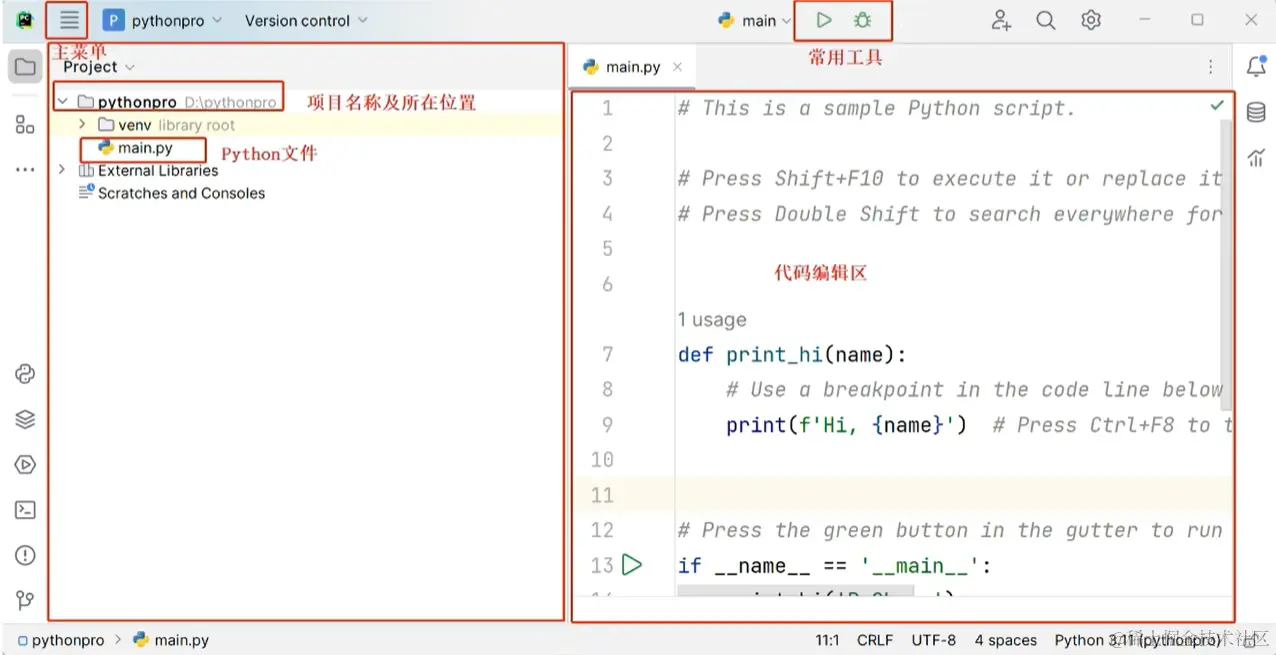Open IDE settings gear

(x=1091, y=20)
